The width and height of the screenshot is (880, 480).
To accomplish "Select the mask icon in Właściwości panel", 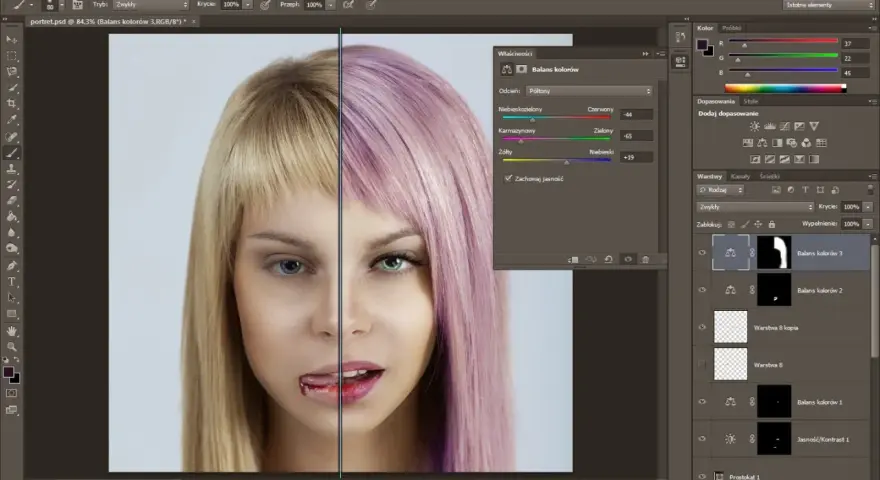I will 521,69.
